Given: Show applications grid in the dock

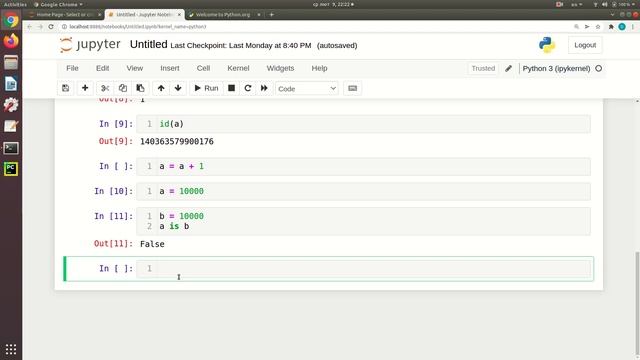Looking at the screenshot, I should pos(11,349).
